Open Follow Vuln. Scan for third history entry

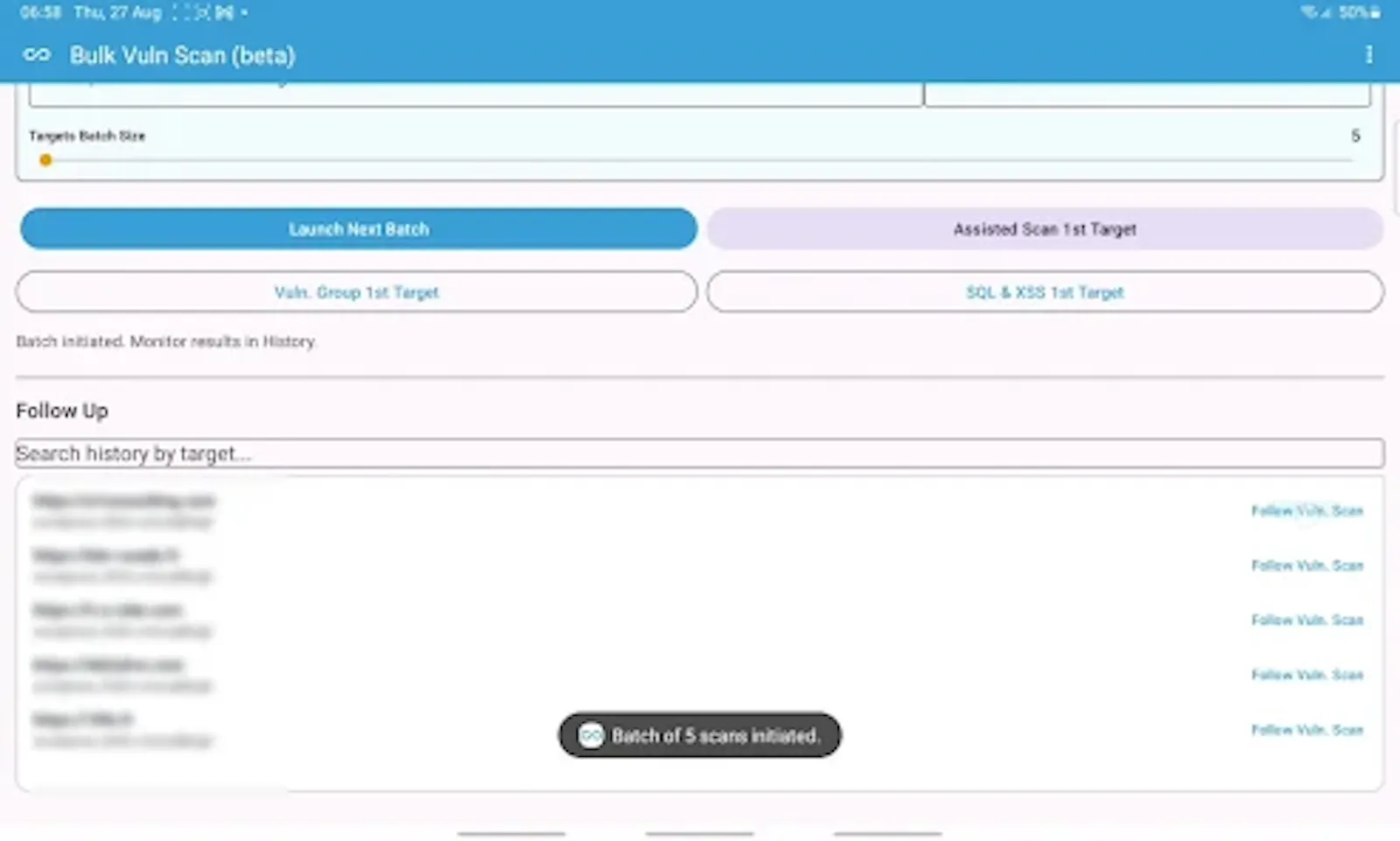1307,620
